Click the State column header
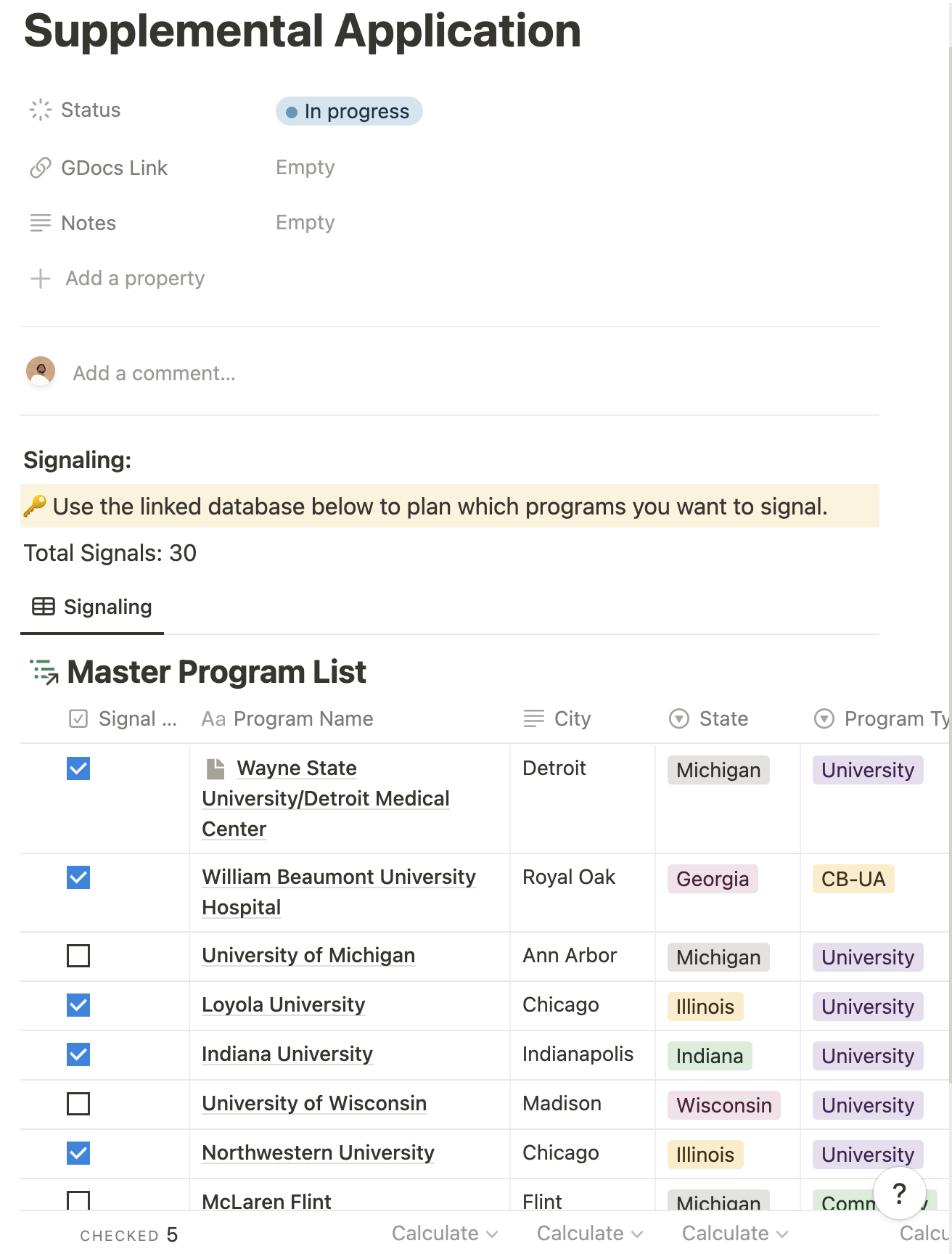 [x=723, y=718]
